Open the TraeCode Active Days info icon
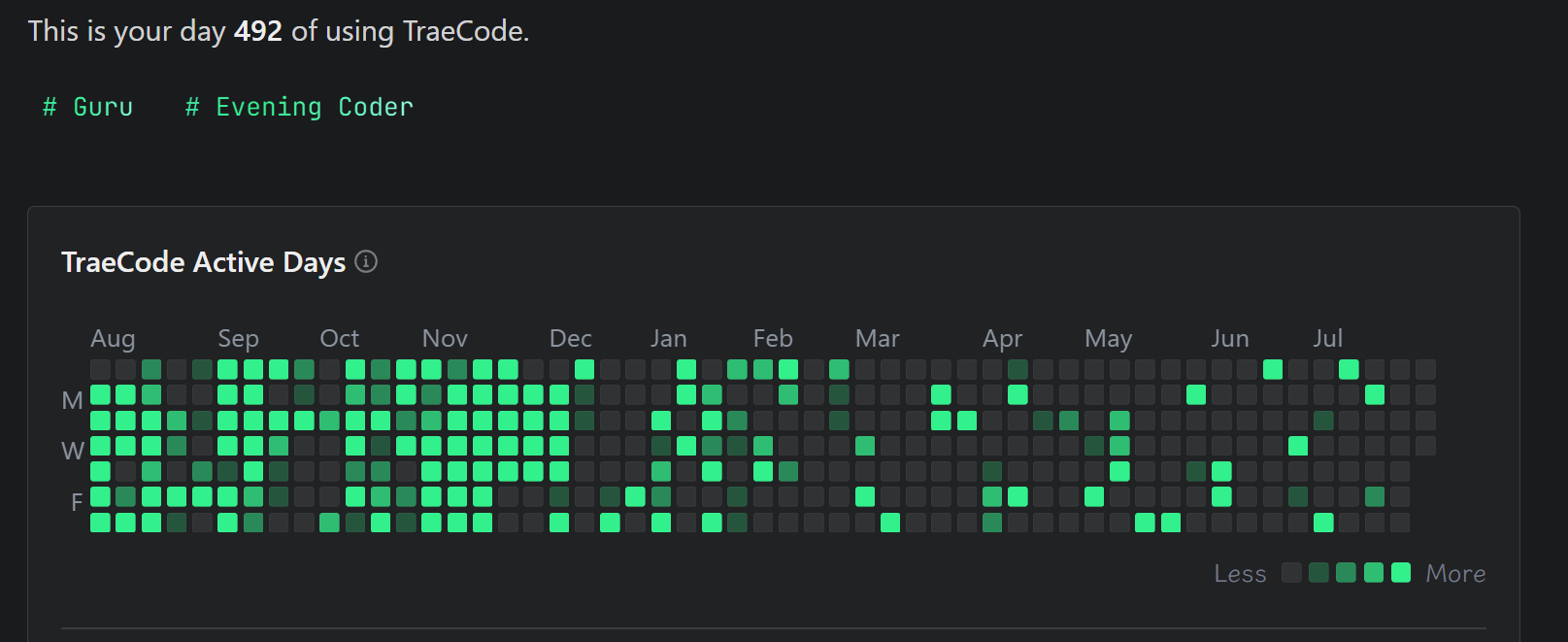1568x642 pixels. 366,261
